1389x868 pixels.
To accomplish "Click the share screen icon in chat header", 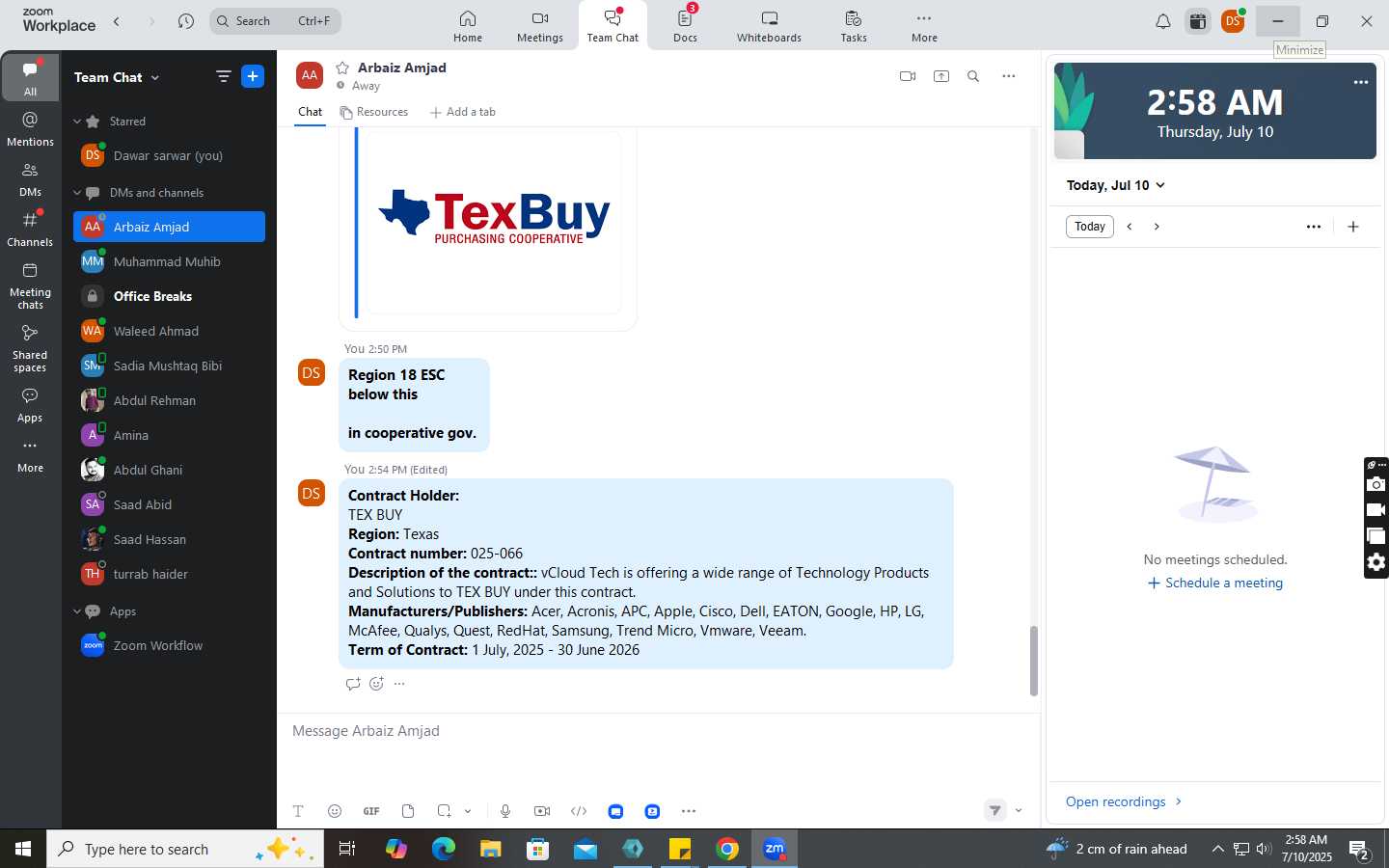I will click(x=941, y=76).
